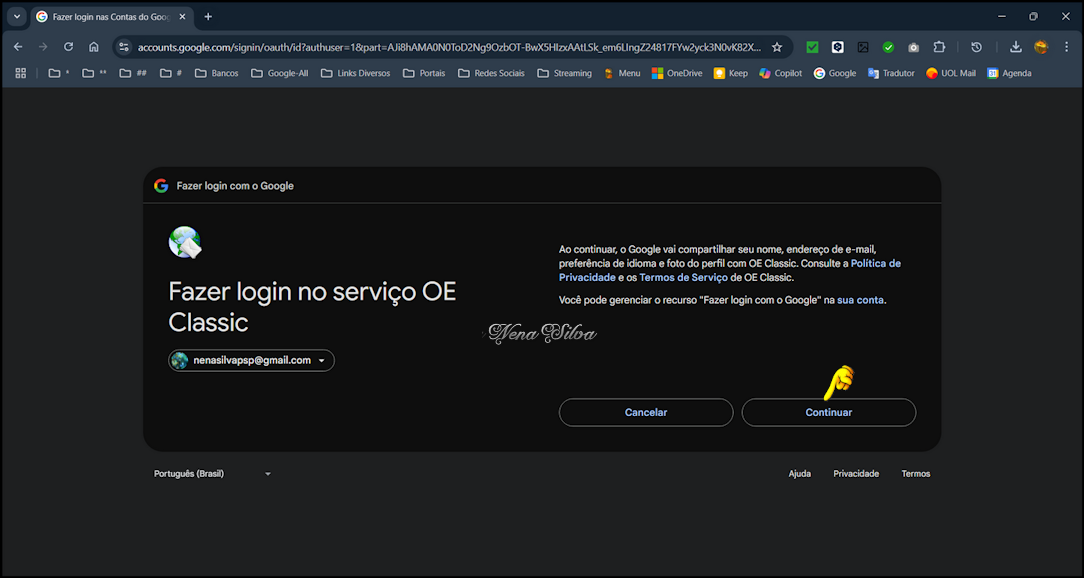The width and height of the screenshot is (1084, 578).
Task: Open the downloads icon in the toolbar
Action: [1015, 47]
